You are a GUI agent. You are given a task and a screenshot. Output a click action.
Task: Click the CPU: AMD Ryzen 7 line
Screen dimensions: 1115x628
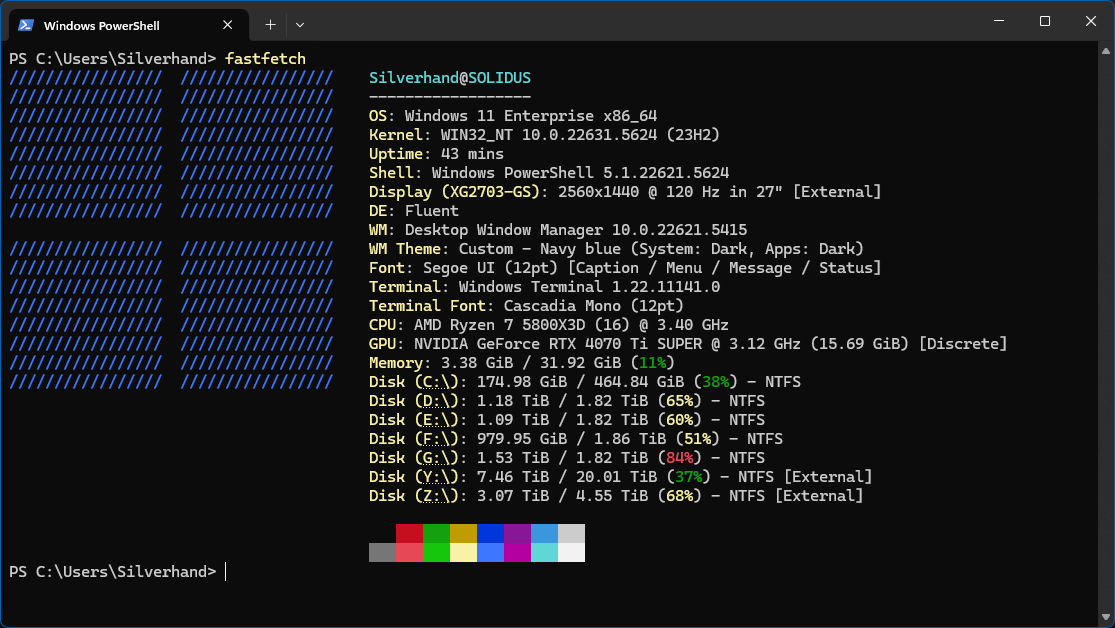(x=549, y=325)
